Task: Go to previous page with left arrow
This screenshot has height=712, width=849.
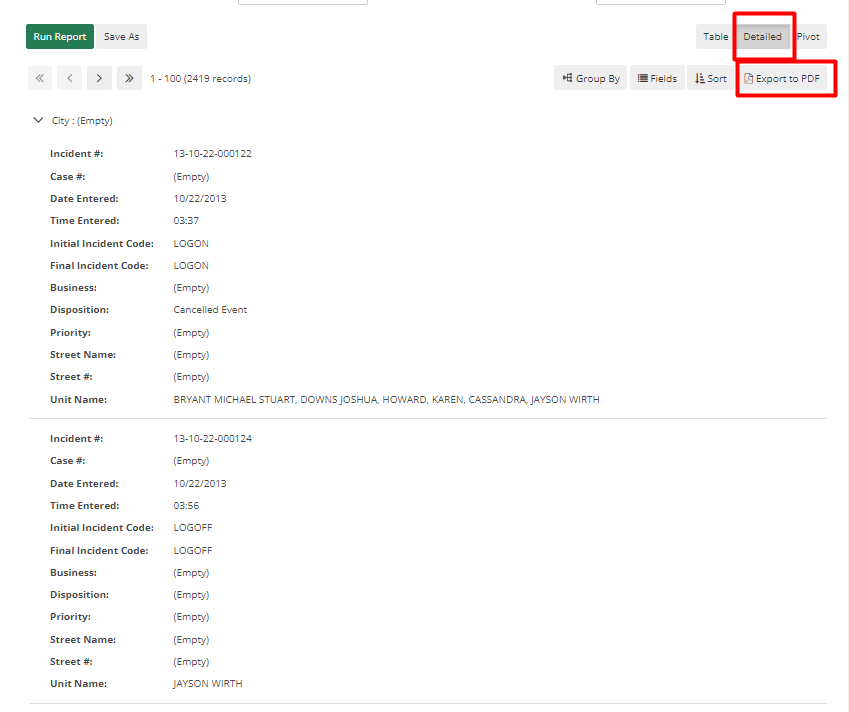Action: [69, 77]
